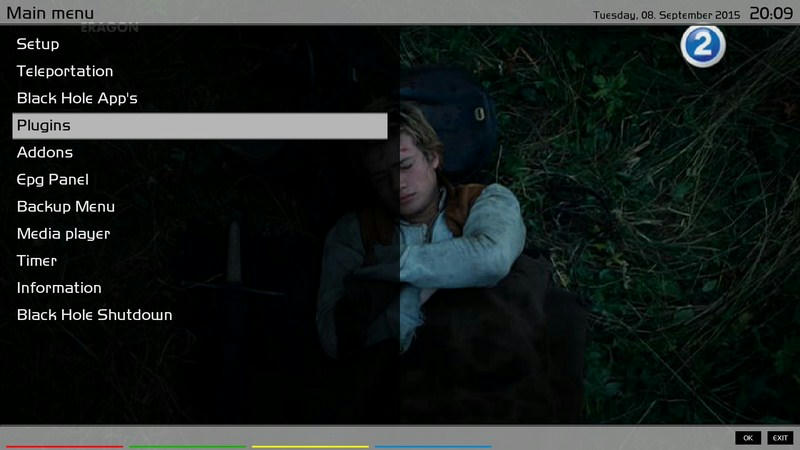This screenshot has height=450, width=800.
Task: Choose Black Hole Shutdown entry
Action: (x=199, y=315)
